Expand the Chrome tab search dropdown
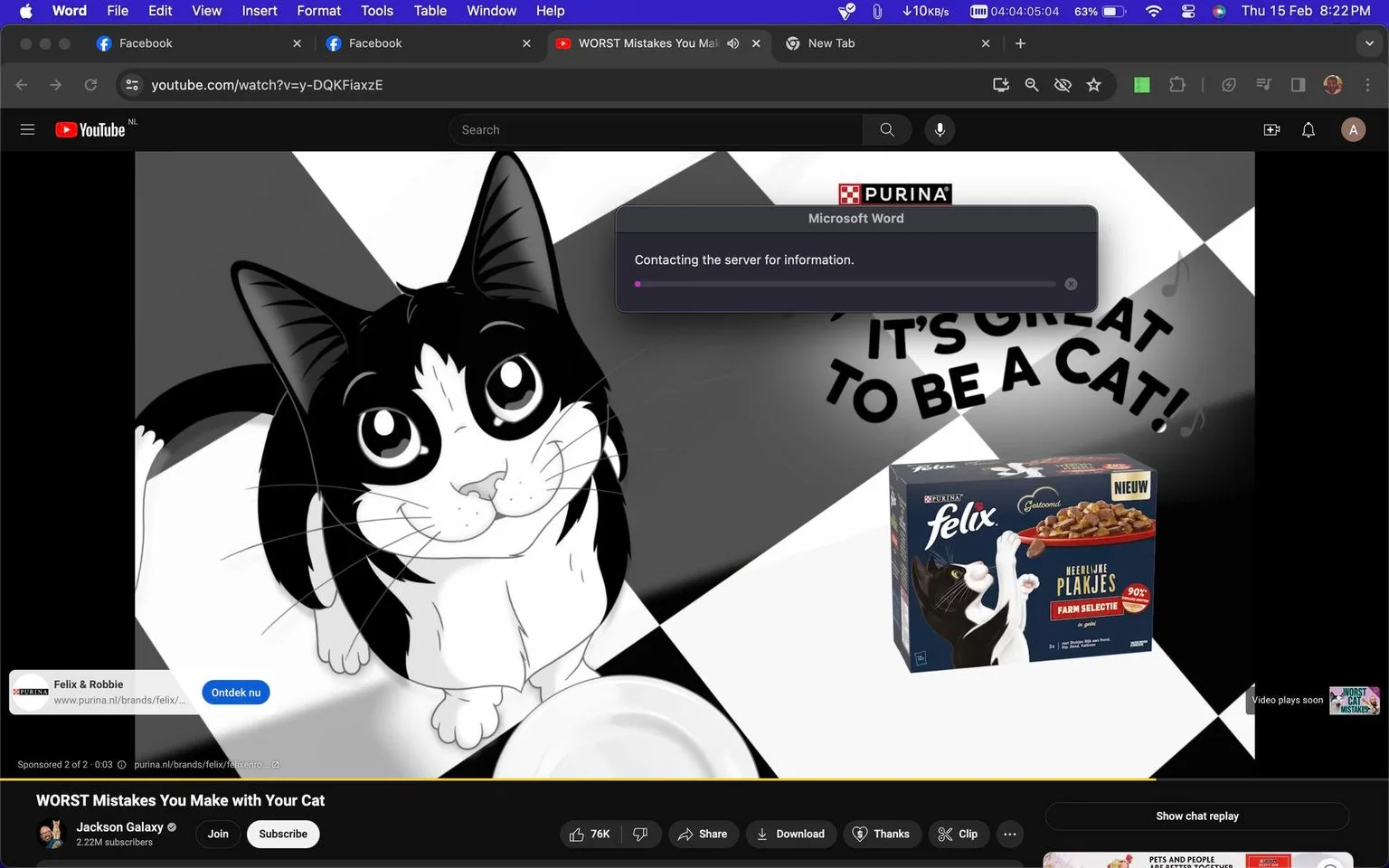The image size is (1389, 868). [x=1369, y=43]
